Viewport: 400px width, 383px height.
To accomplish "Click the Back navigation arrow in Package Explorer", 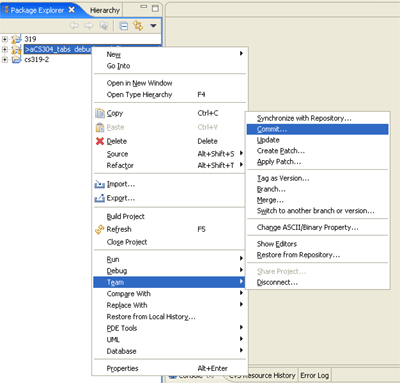I will click(74, 26).
